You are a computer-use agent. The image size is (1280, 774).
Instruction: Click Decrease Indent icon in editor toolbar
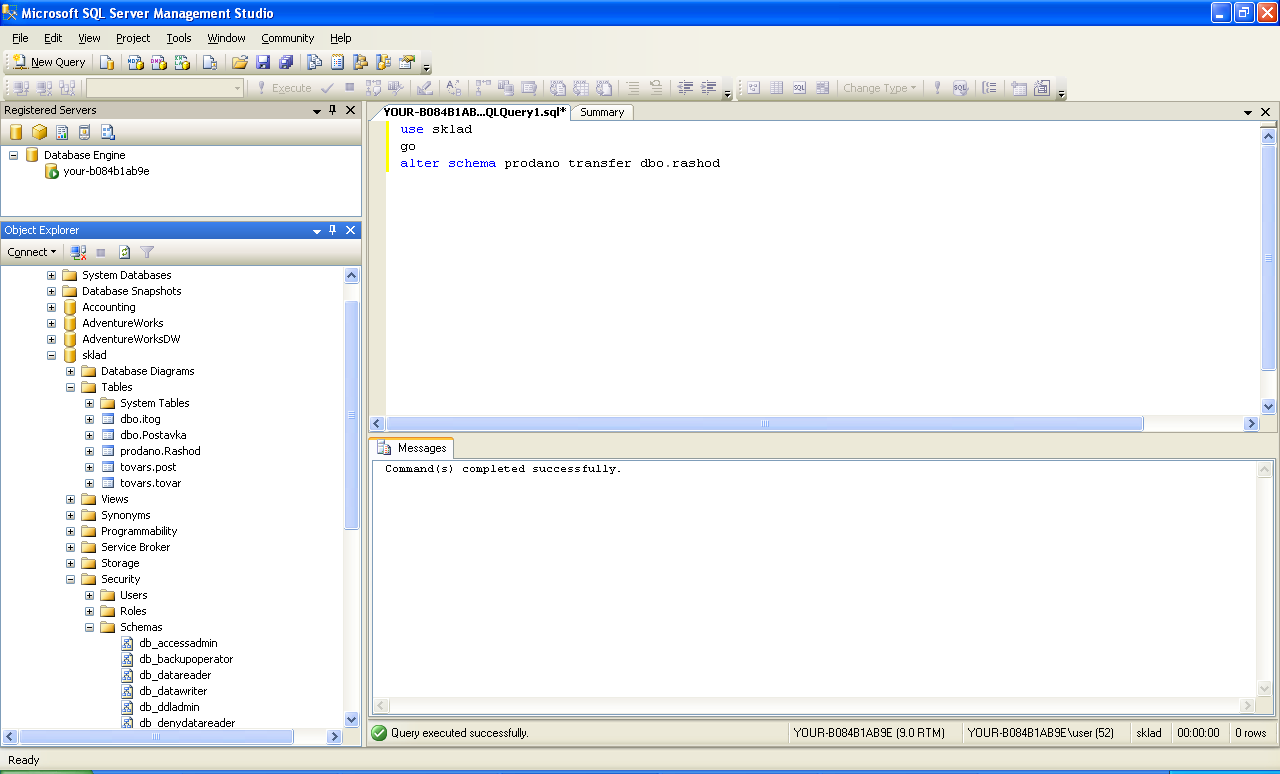click(x=685, y=88)
